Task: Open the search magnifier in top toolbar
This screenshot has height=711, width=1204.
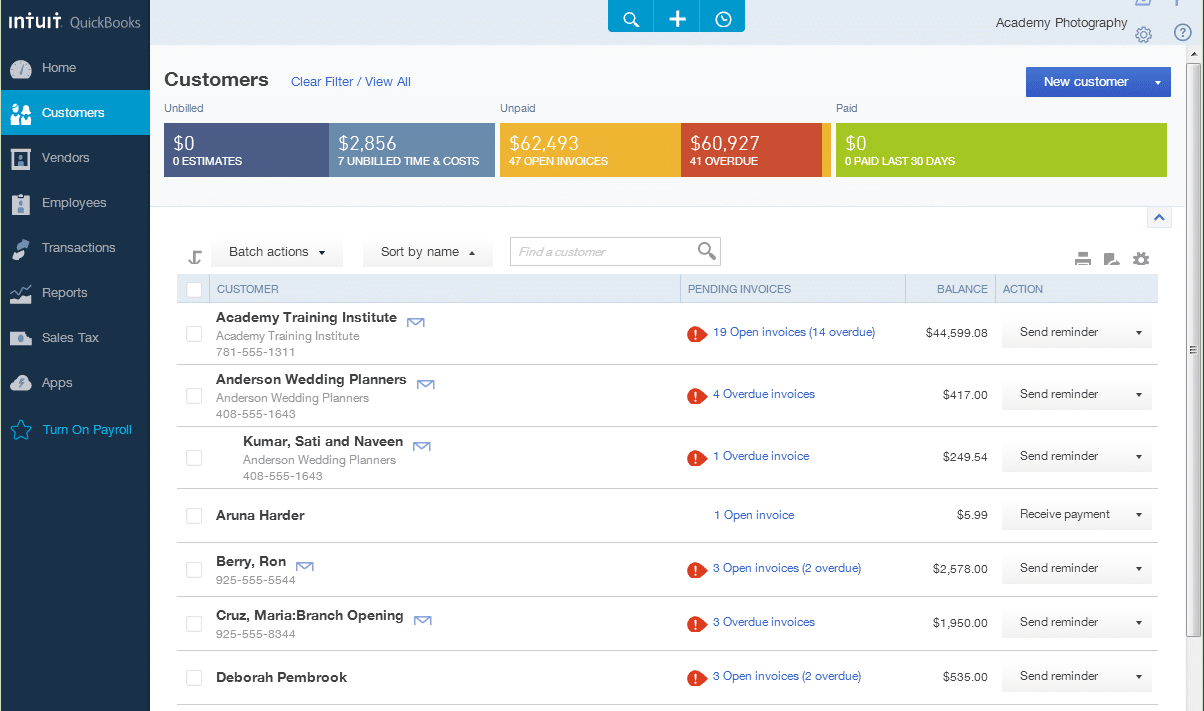Action: click(x=631, y=19)
